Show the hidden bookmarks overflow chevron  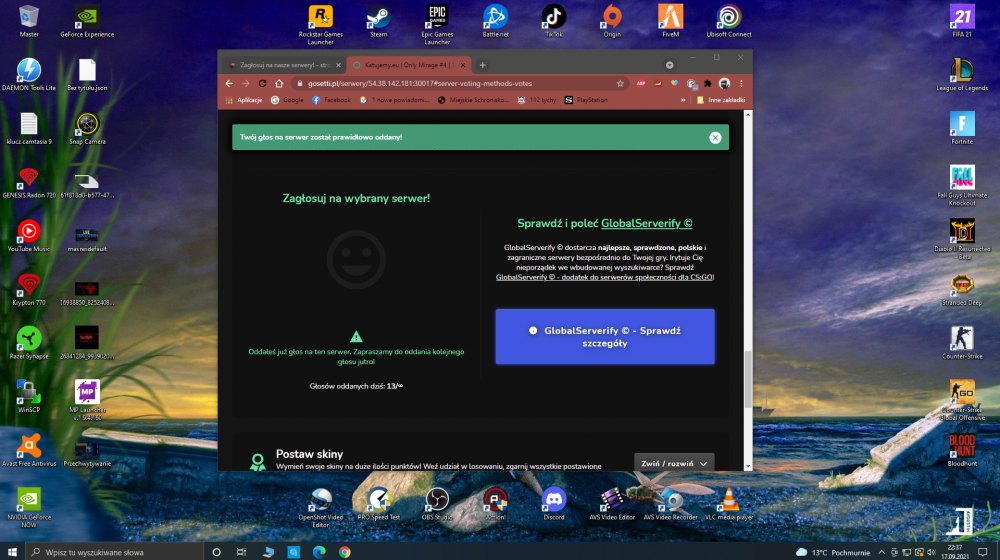tap(683, 100)
